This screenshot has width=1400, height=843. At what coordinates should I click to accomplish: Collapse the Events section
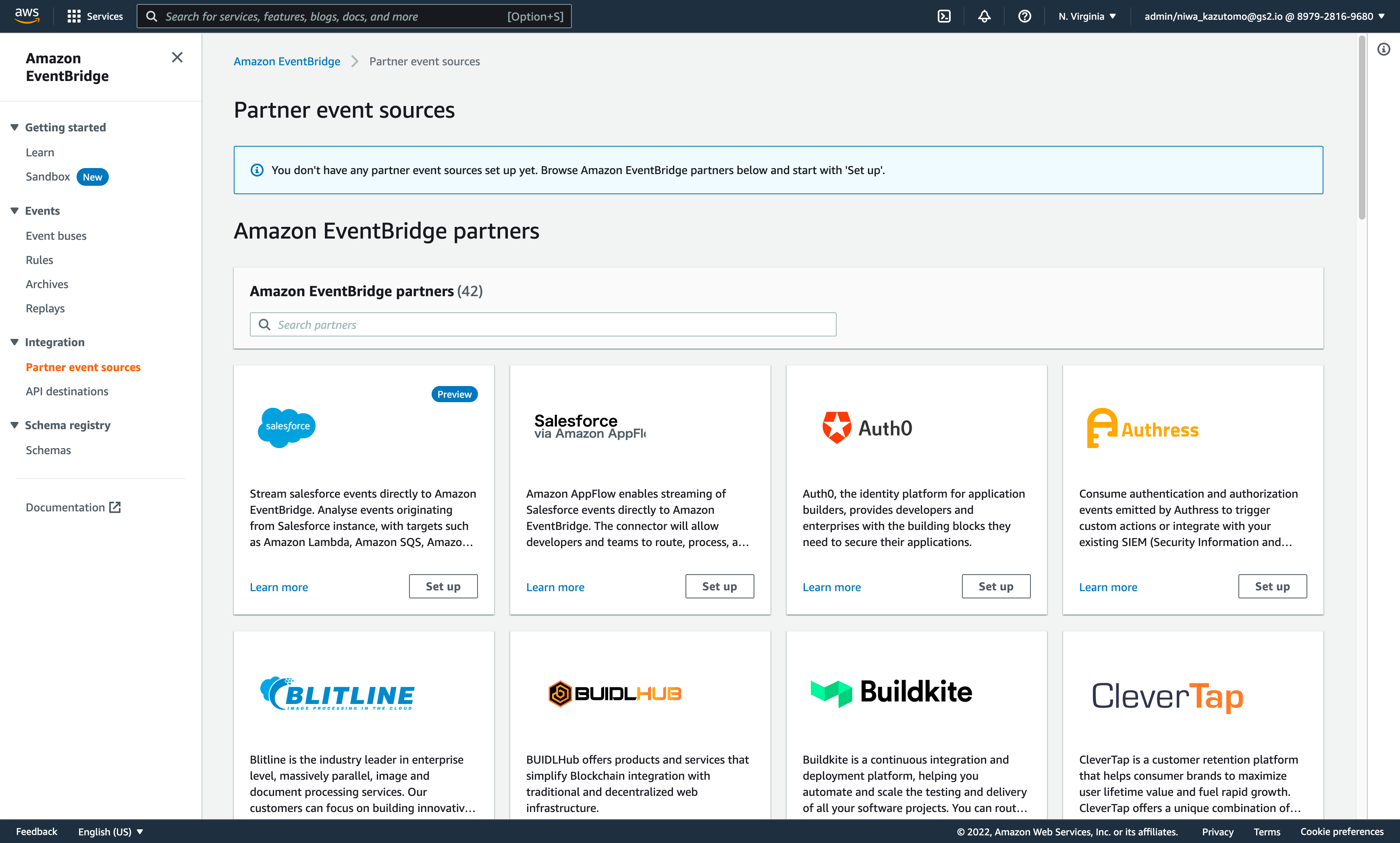pyautogui.click(x=15, y=211)
